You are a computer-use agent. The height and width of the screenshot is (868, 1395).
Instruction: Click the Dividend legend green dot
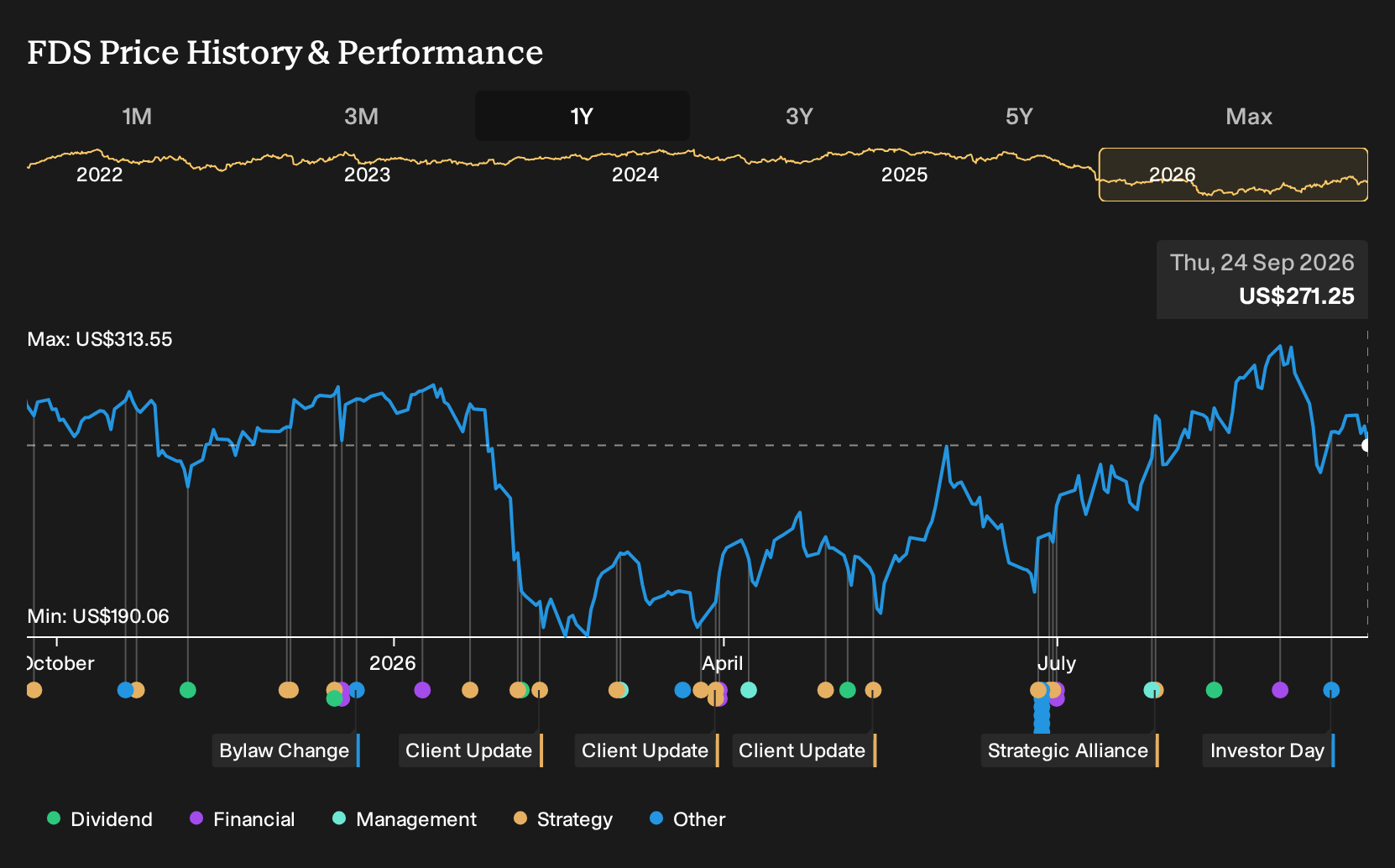[54, 818]
